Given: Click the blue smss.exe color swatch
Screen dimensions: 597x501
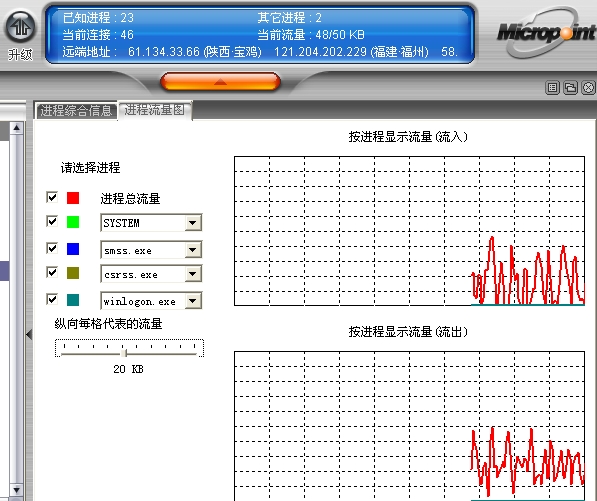Looking at the screenshot, I should [73, 249].
